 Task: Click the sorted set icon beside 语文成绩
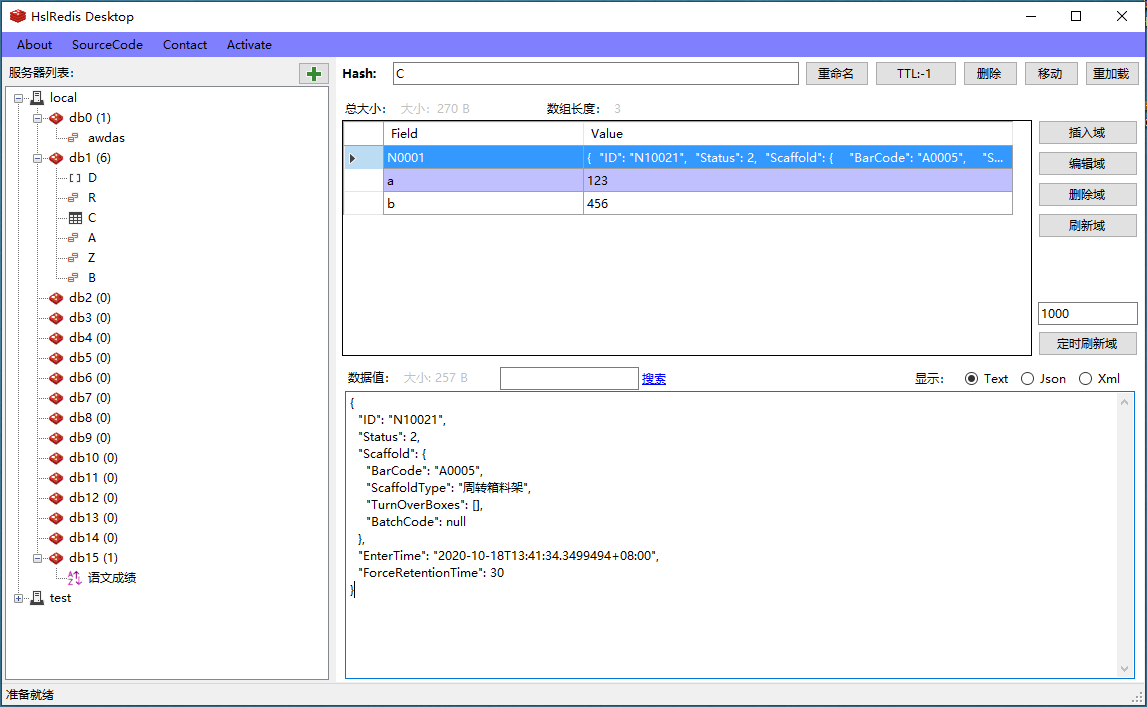tap(75, 578)
